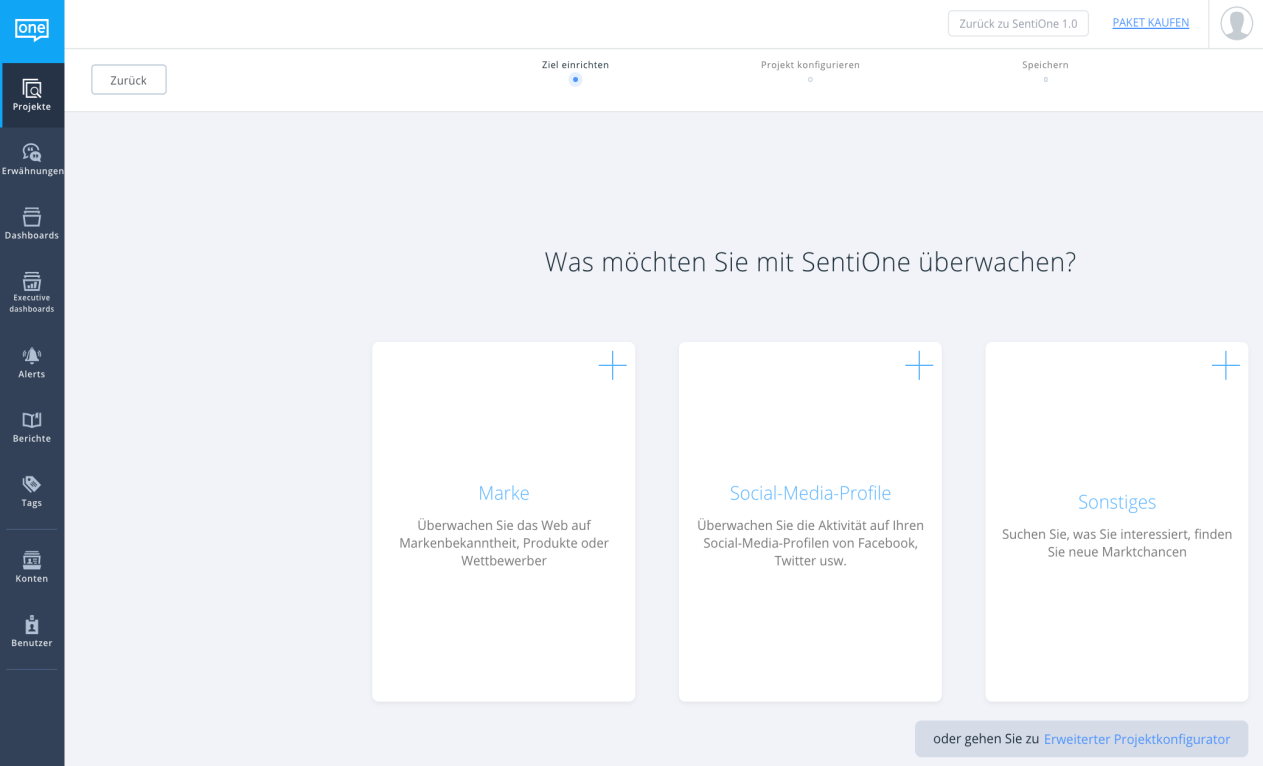Open the Erweiterter Projektkonfigurator link
Screen dimensions: 1263x766
(x=1136, y=739)
